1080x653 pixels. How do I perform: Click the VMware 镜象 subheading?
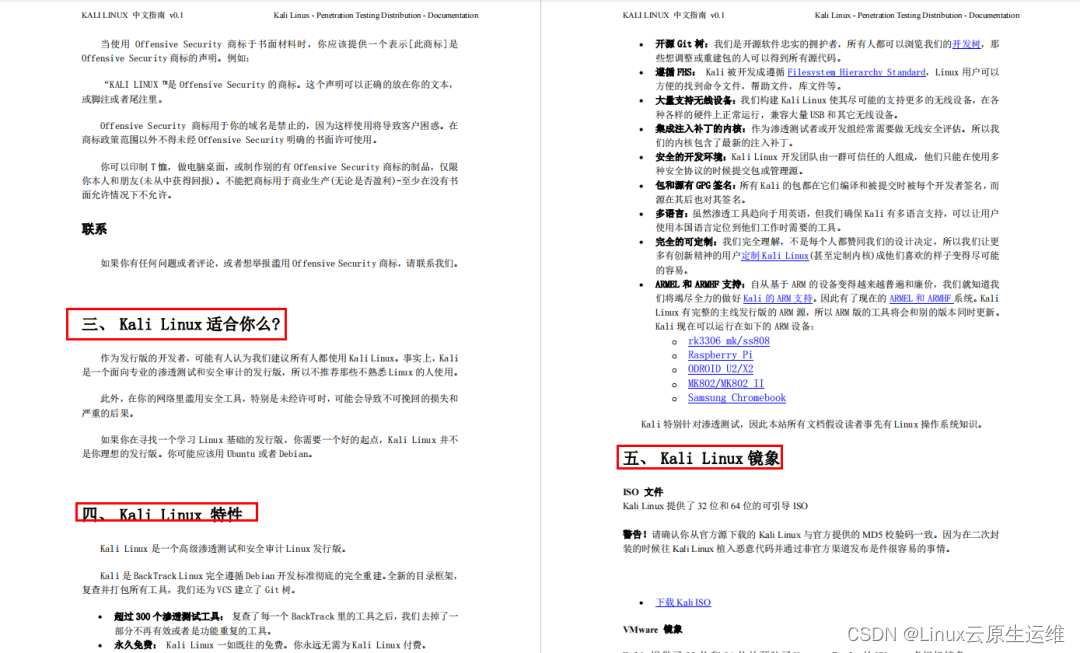tap(652, 630)
